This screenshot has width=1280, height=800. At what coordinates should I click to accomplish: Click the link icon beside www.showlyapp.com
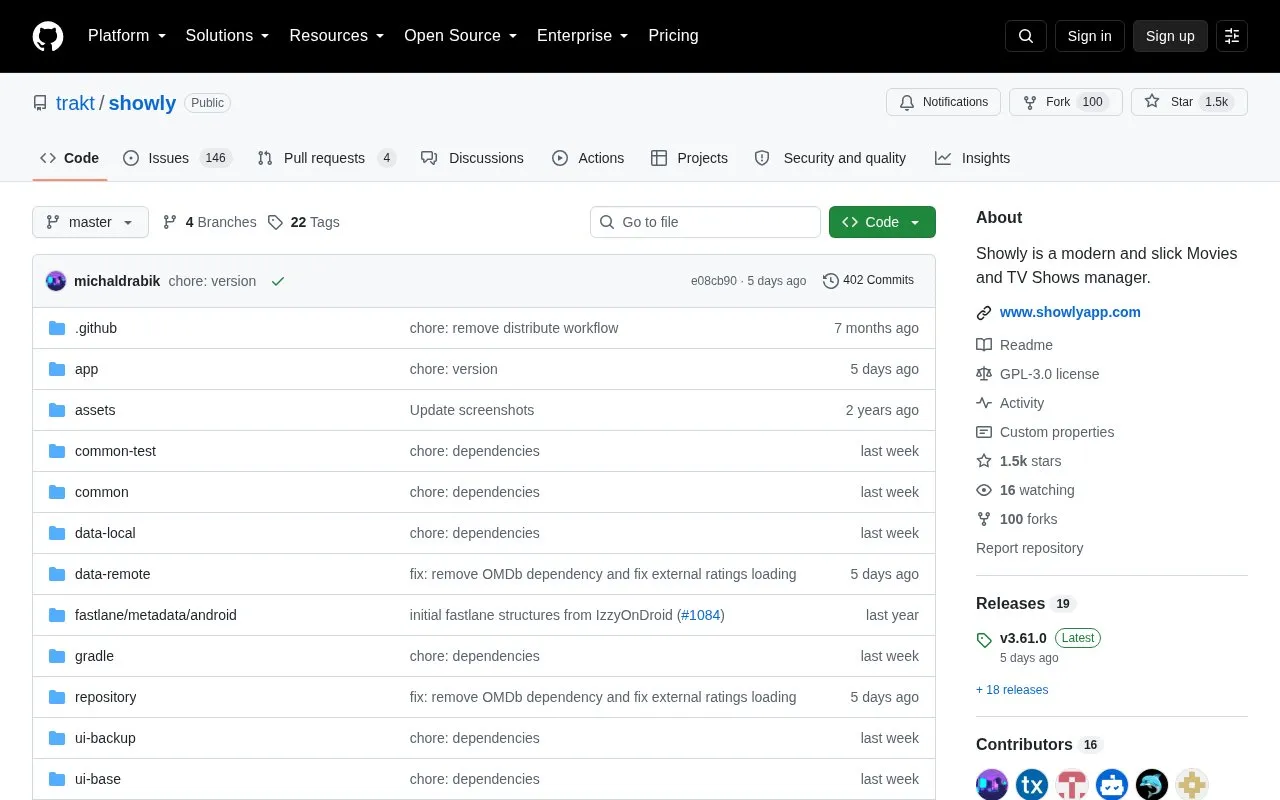(x=984, y=313)
